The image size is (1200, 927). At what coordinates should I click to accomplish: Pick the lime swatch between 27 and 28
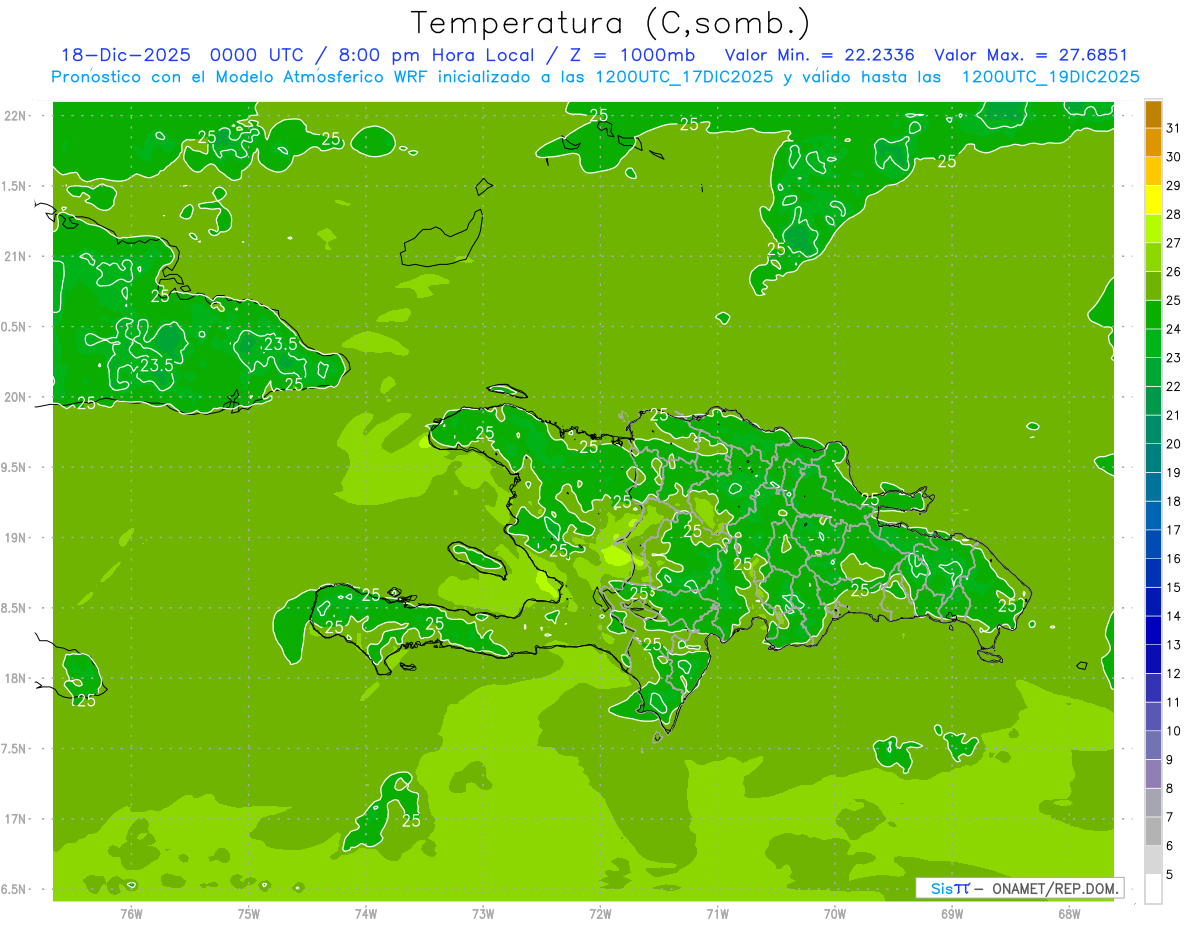pyautogui.click(x=1153, y=228)
